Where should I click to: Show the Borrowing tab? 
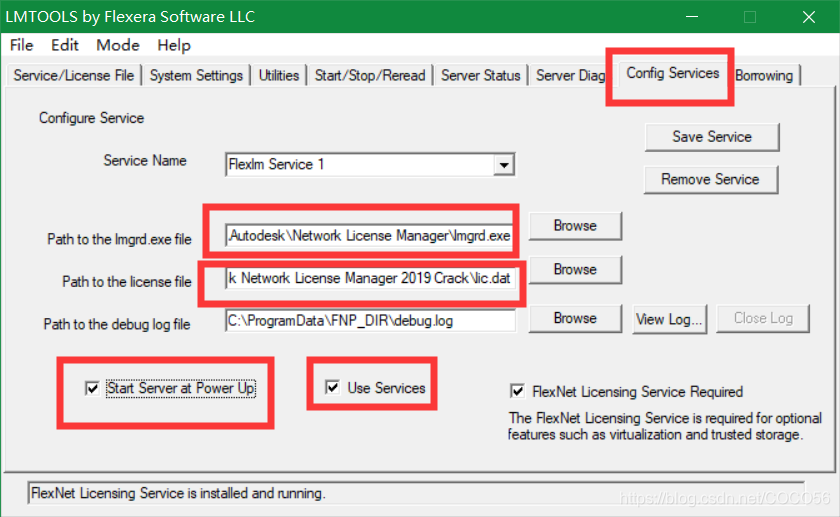pos(764,76)
